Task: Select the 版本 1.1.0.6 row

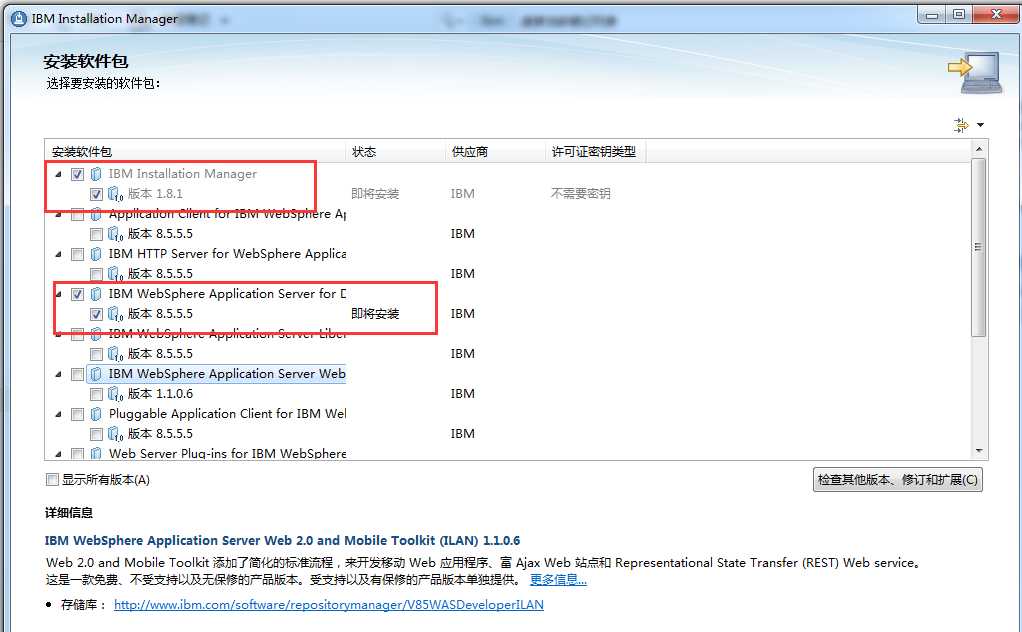Action: click(x=160, y=394)
